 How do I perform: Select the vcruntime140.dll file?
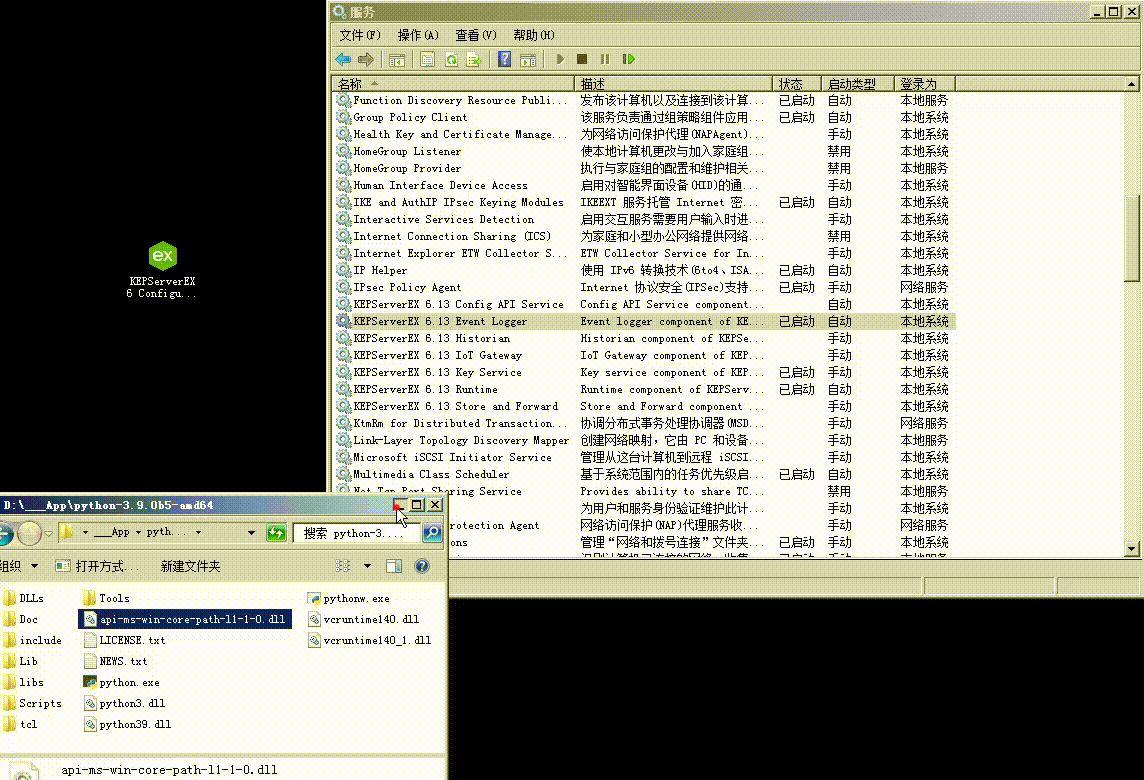[363, 619]
